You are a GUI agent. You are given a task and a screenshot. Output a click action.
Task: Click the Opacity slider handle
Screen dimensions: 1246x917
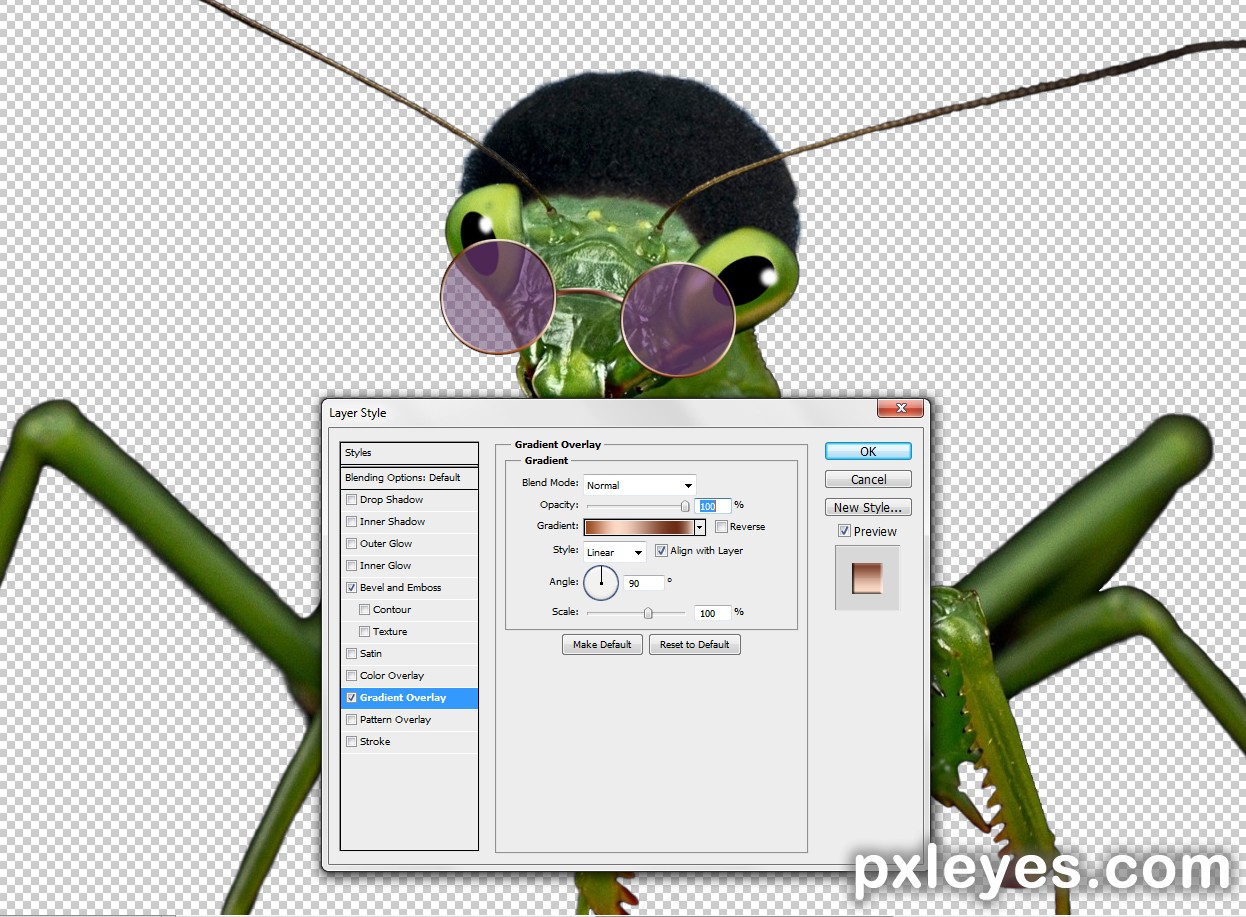[685, 507]
